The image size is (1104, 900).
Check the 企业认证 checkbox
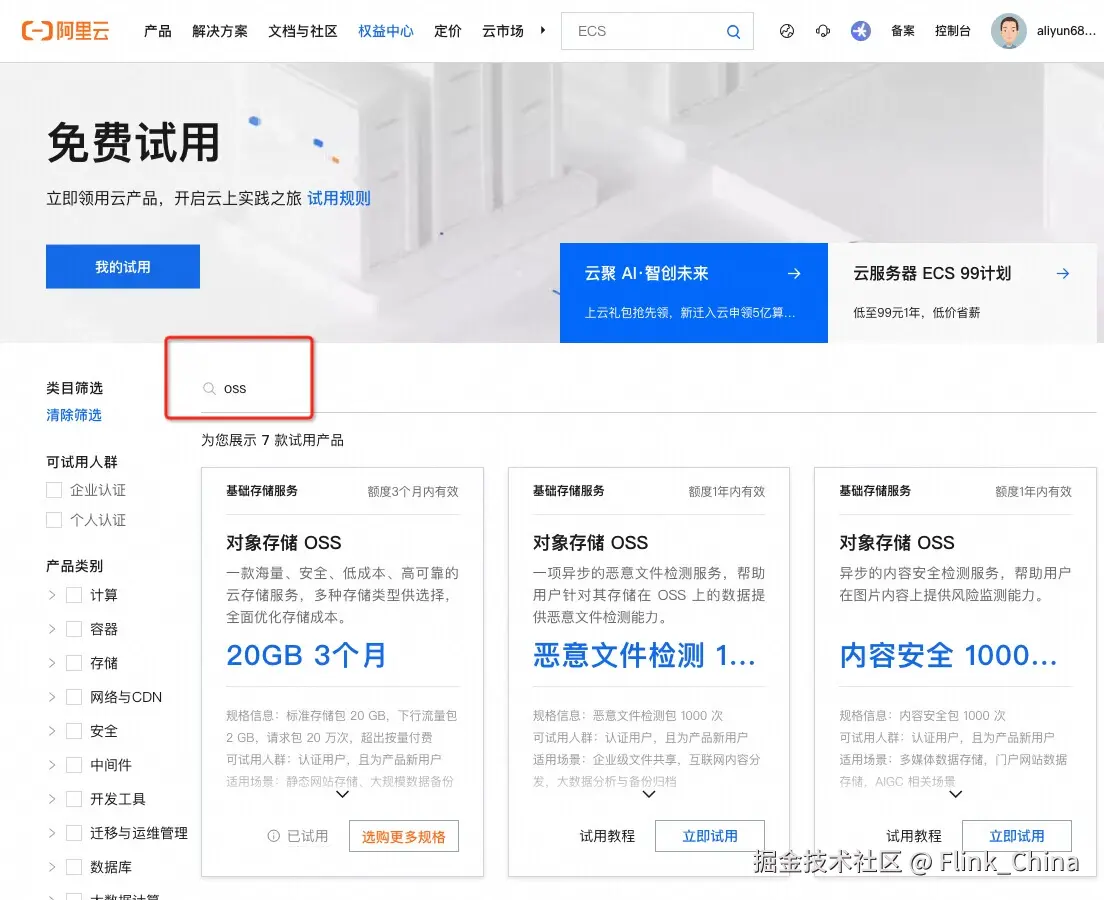click(x=54, y=490)
